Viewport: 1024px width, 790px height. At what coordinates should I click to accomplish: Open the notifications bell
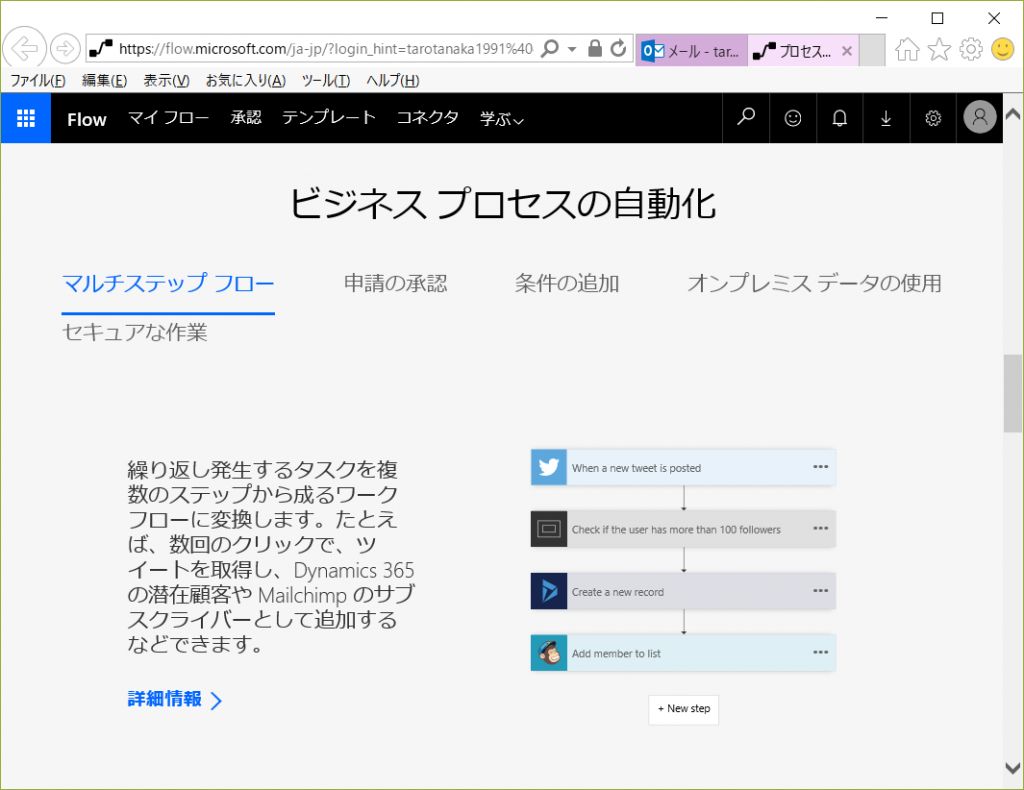[840, 118]
